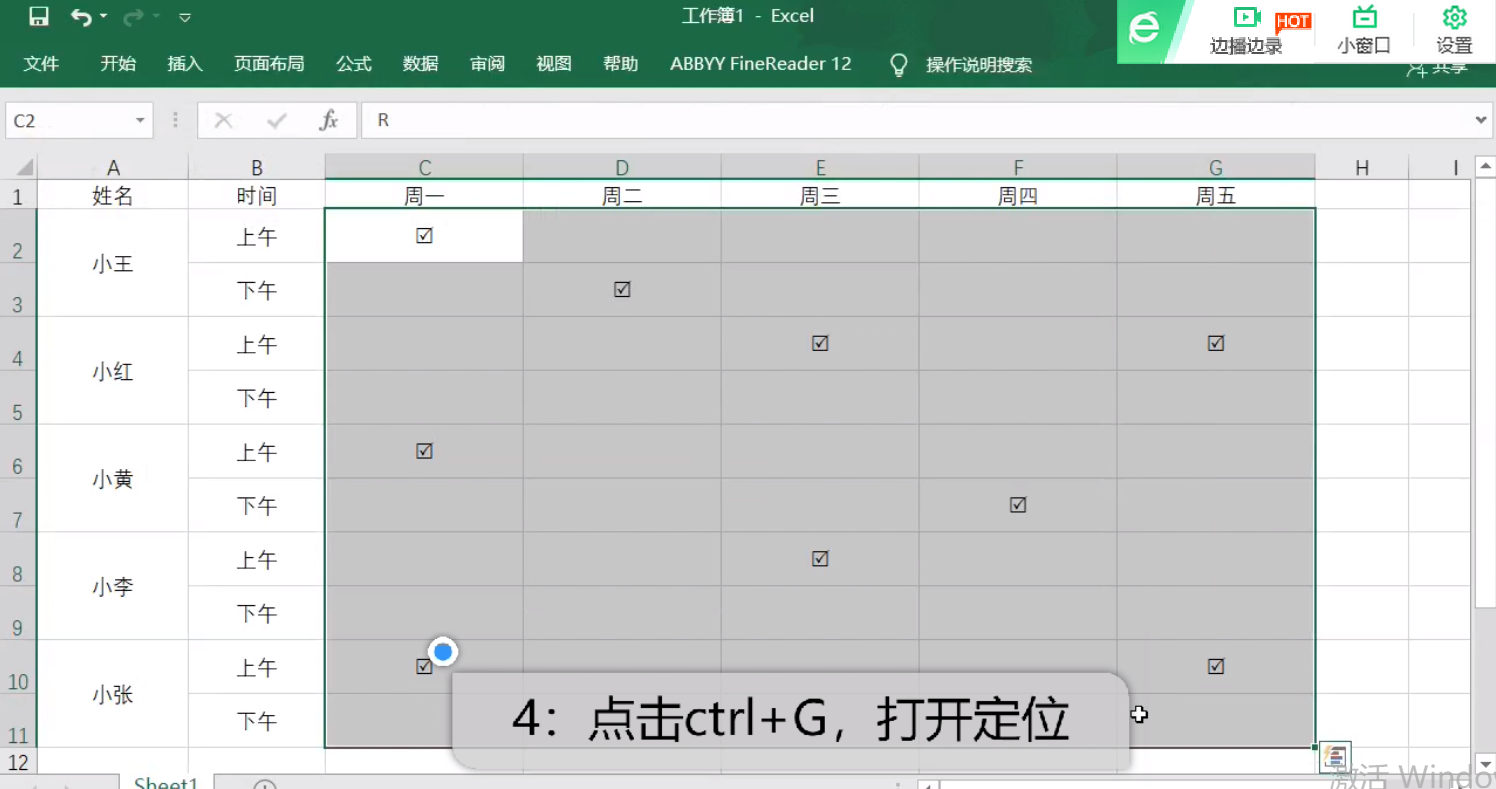Image resolution: width=1496 pixels, height=789 pixels.
Task: Select row 5 header
Action: [17, 400]
